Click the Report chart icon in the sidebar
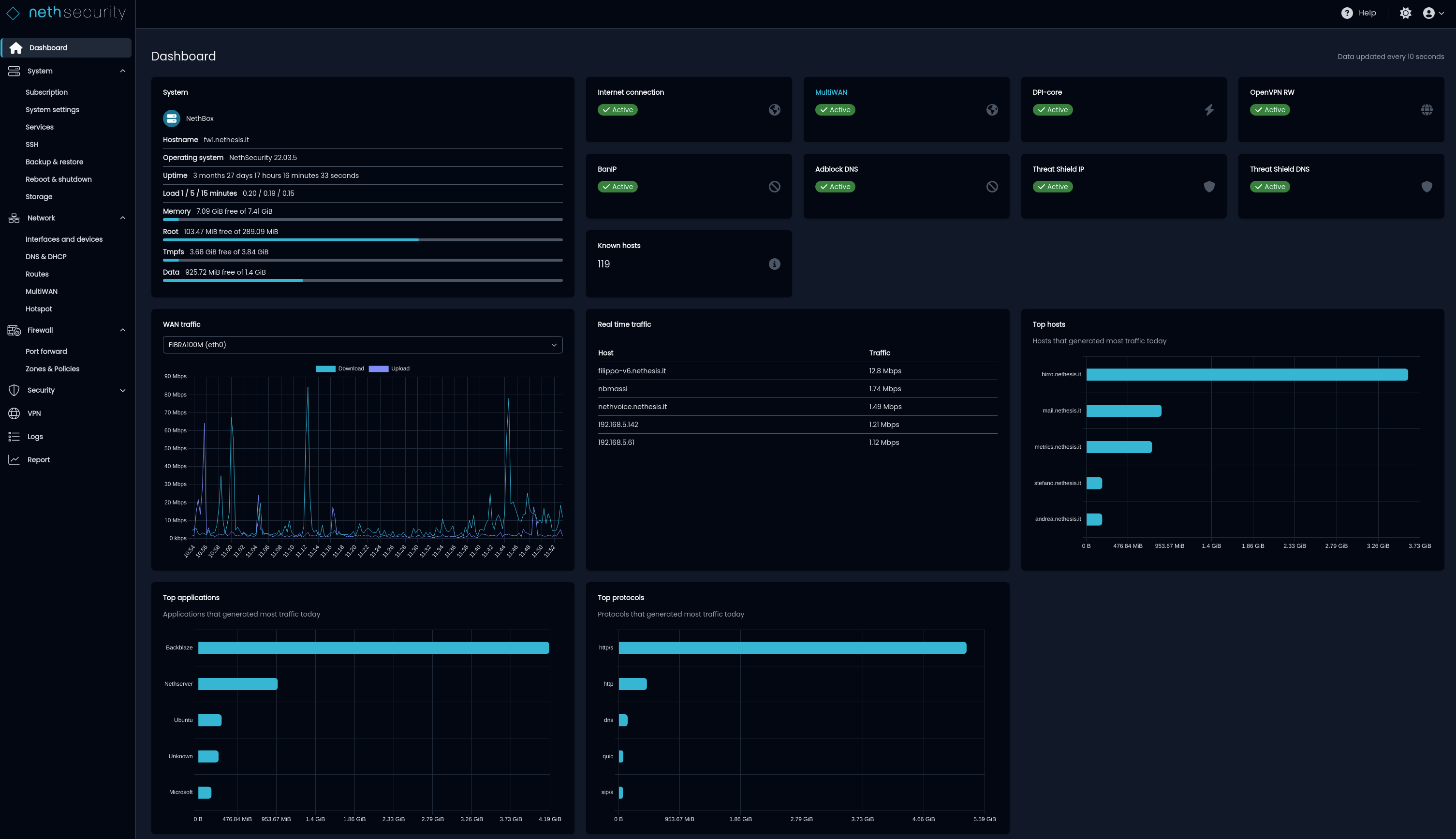1456x839 pixels. point(15,459)
